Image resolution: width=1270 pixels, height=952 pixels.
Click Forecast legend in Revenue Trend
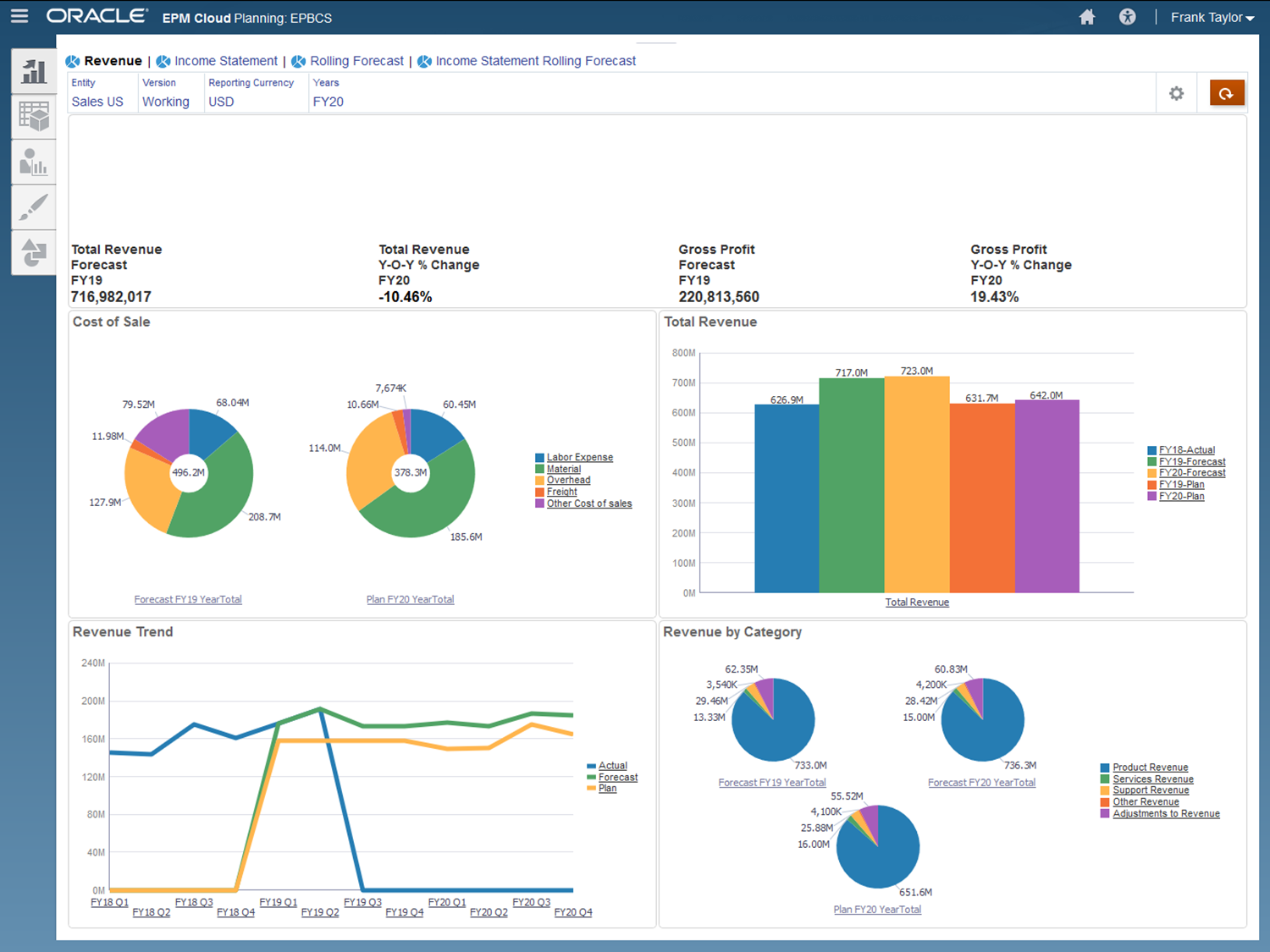click(618, 777)
